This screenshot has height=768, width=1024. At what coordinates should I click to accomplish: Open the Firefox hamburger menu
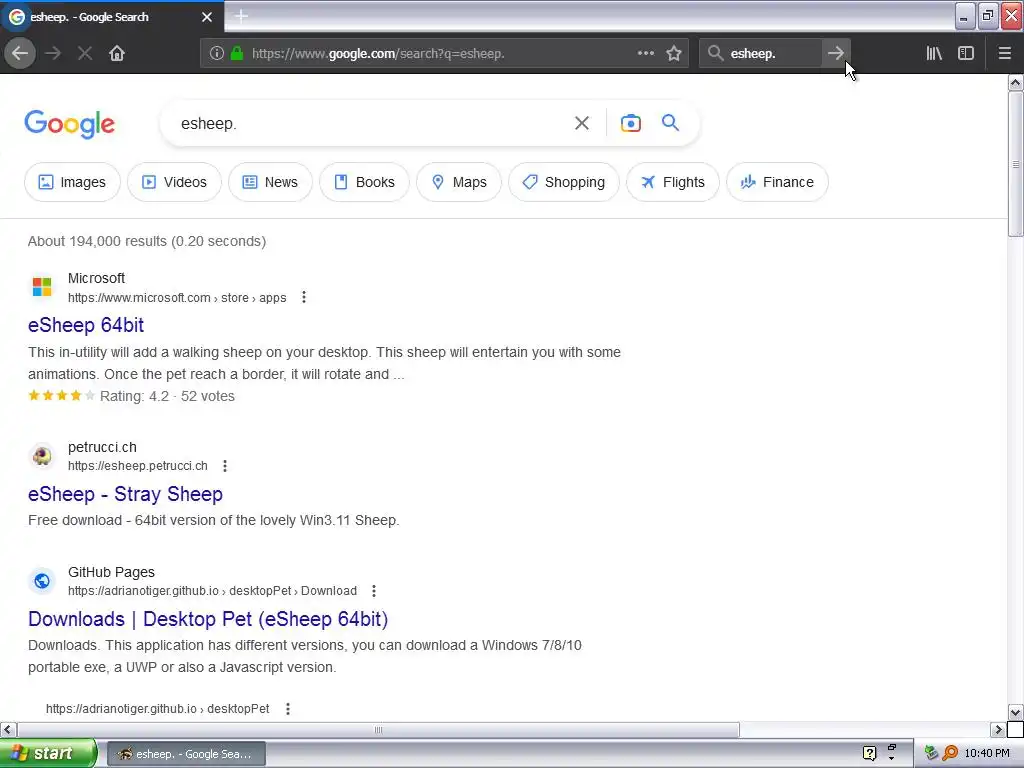click(x=1004, y=54)
